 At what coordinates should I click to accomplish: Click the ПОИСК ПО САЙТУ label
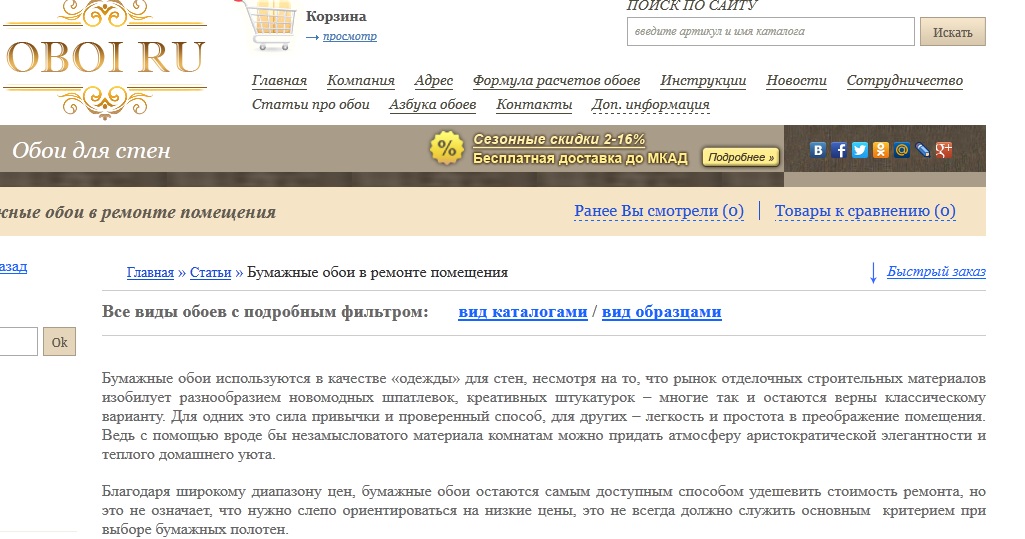[692, 5]
